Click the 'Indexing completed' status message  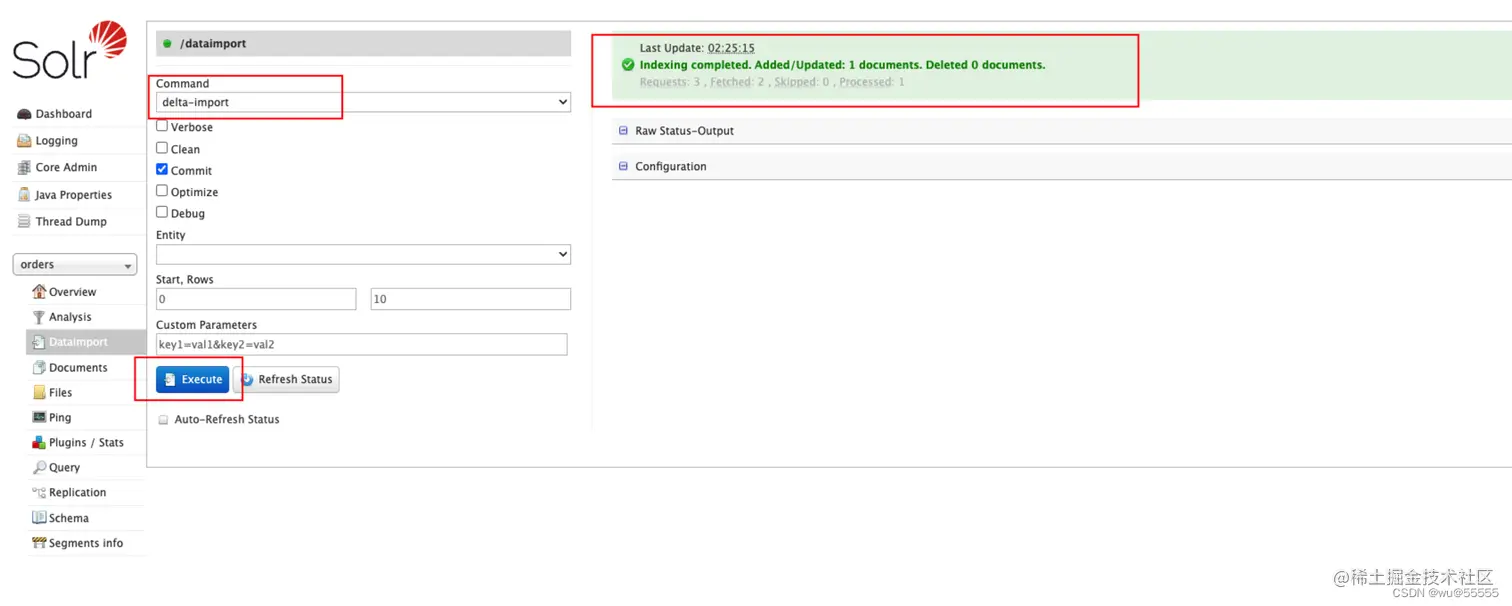(x=842, y=65)
